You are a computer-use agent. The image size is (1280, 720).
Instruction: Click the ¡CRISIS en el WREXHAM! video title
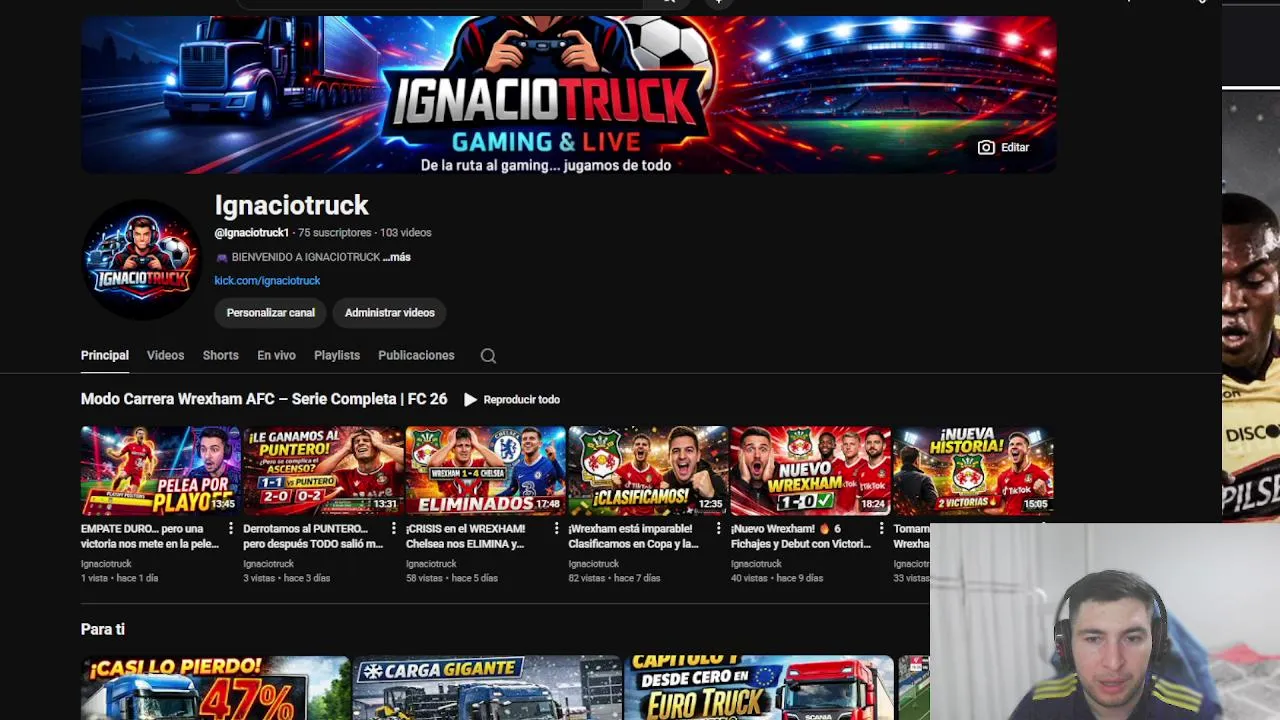point(466,536)
